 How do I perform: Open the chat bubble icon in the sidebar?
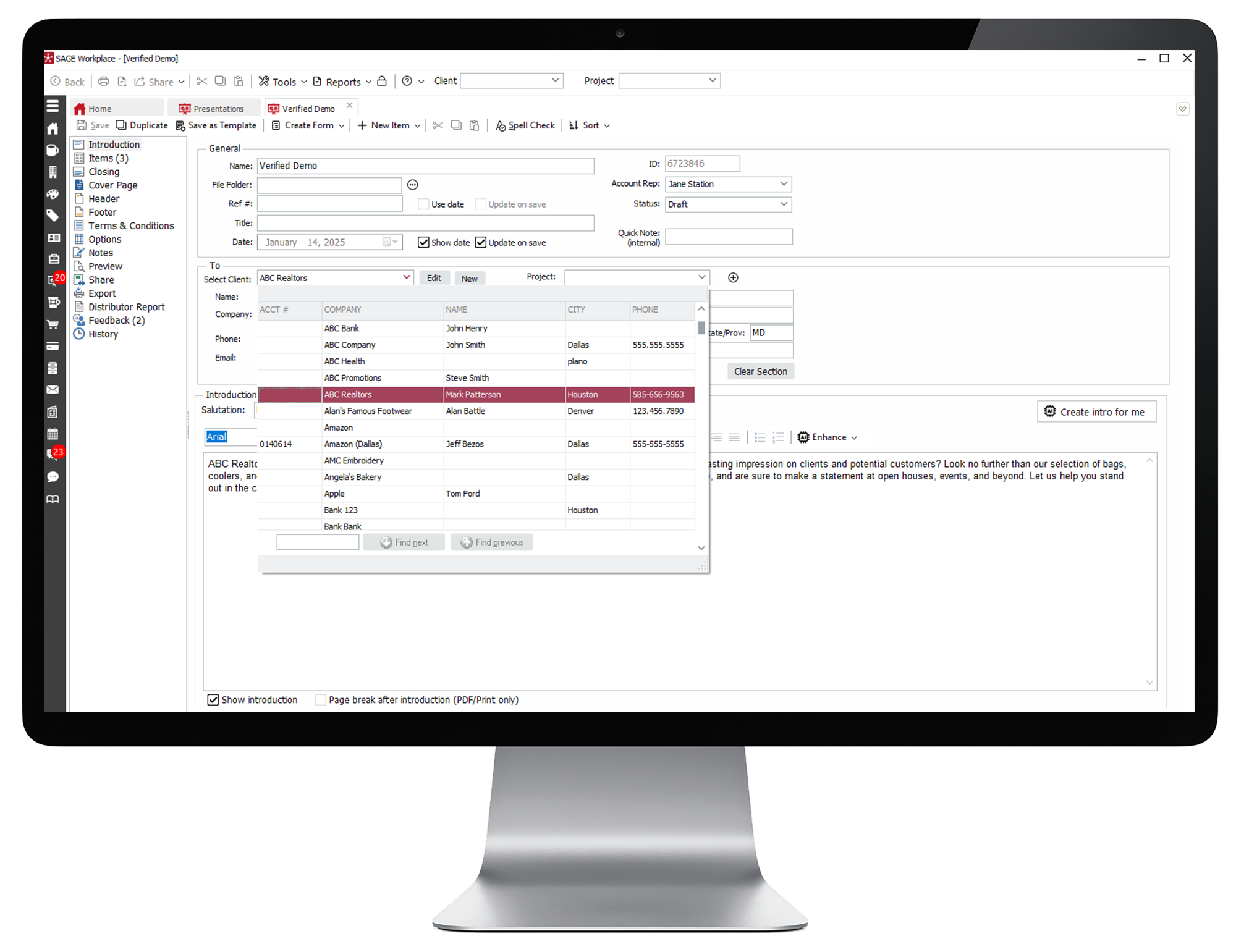click(53, 477)
